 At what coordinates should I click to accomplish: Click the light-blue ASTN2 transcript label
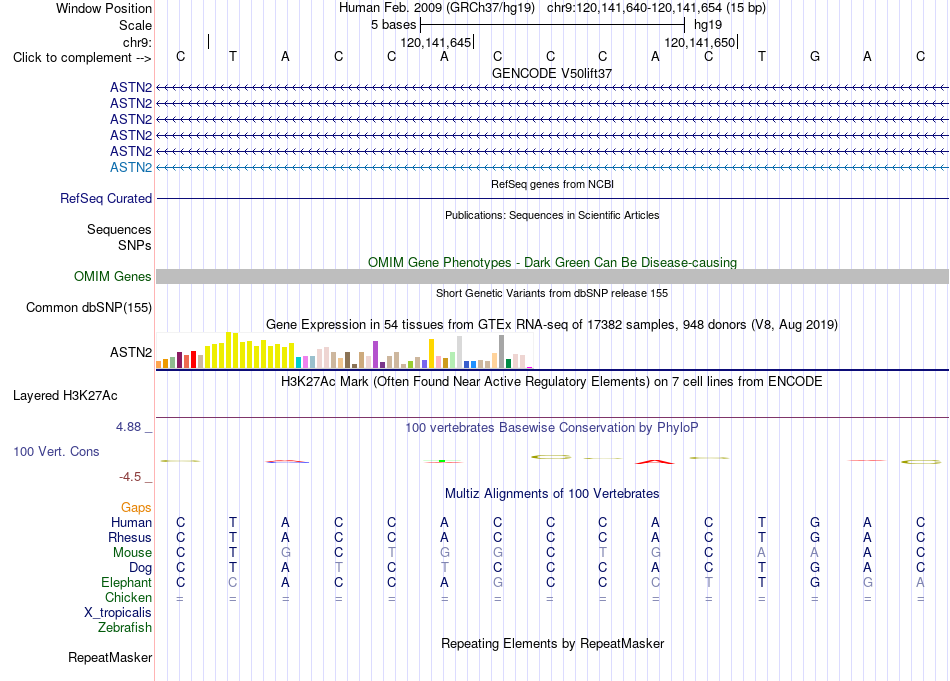[x=131, y=167]
